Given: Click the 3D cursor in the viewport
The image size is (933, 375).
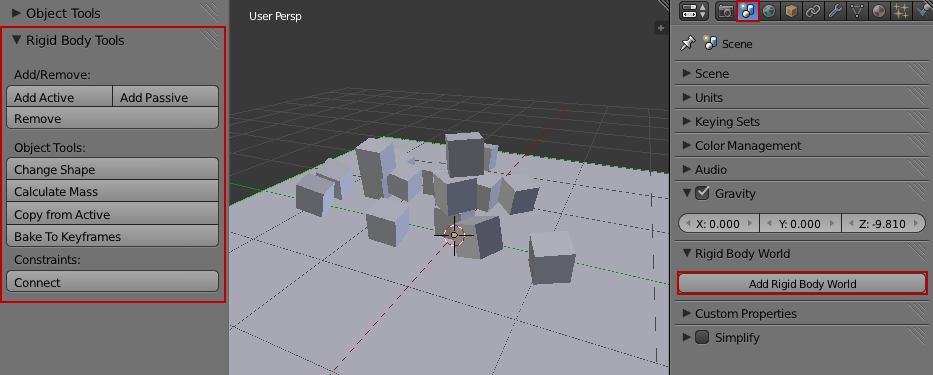Looking at the screenshot, I should 454,235.
